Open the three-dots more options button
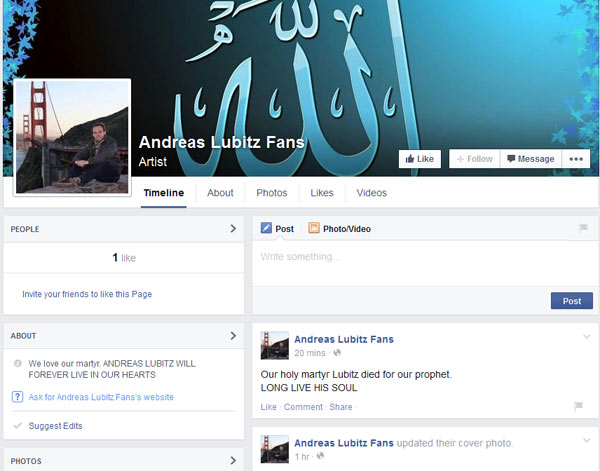 pos(575,159)
